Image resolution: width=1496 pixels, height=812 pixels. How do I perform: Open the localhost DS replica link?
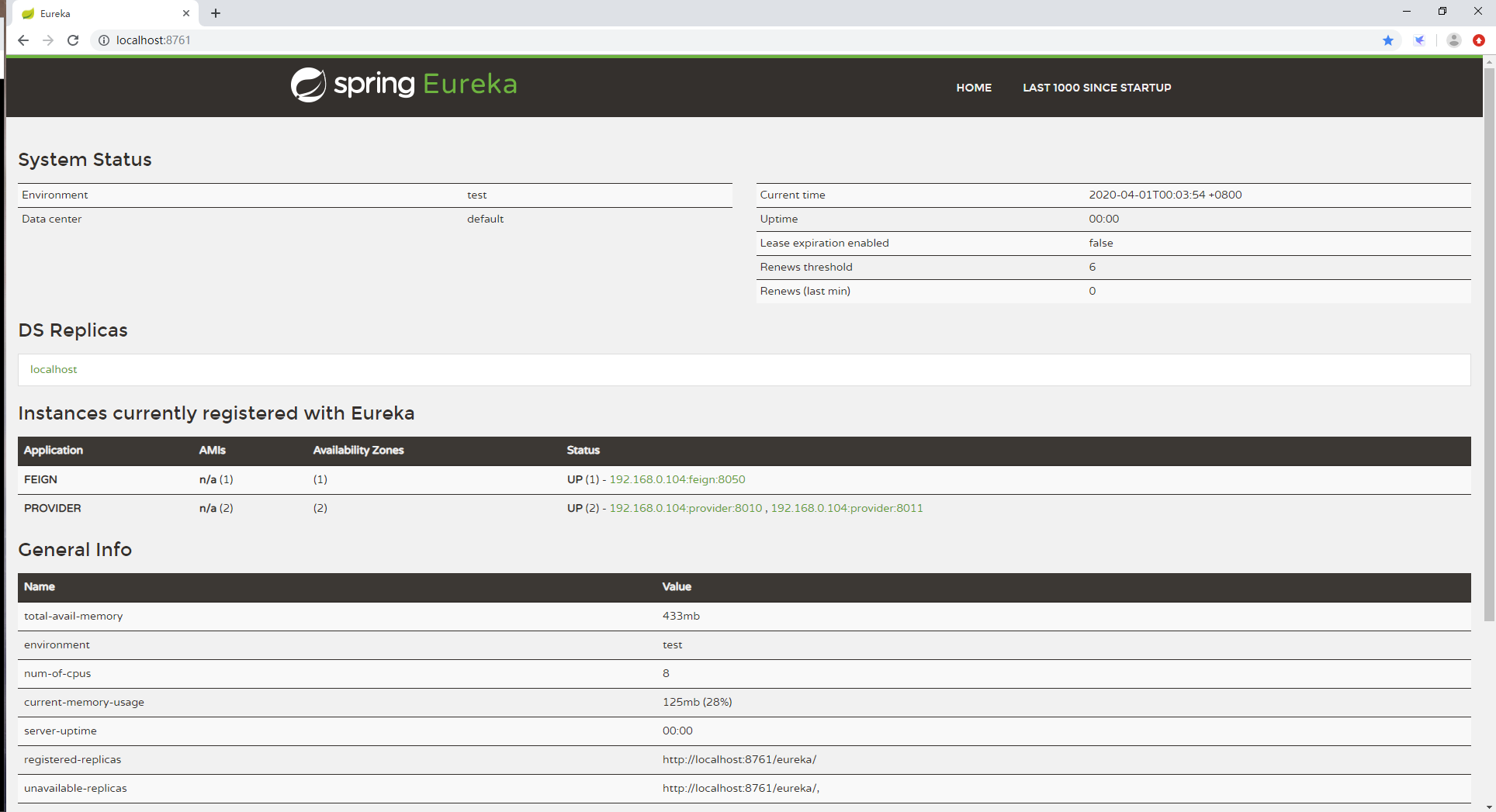54,369
